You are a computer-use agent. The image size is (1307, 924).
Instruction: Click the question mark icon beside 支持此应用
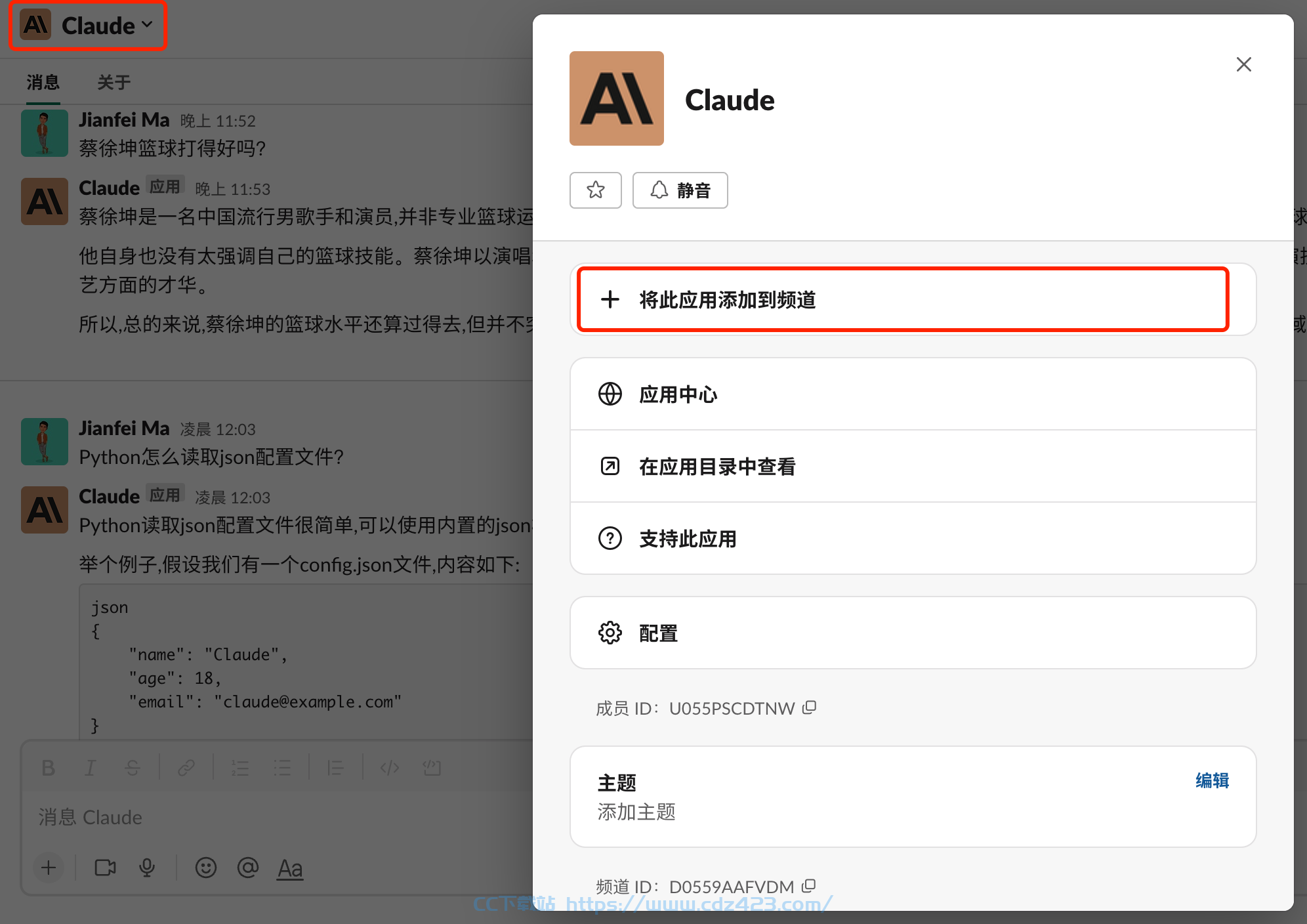(610, 538)
